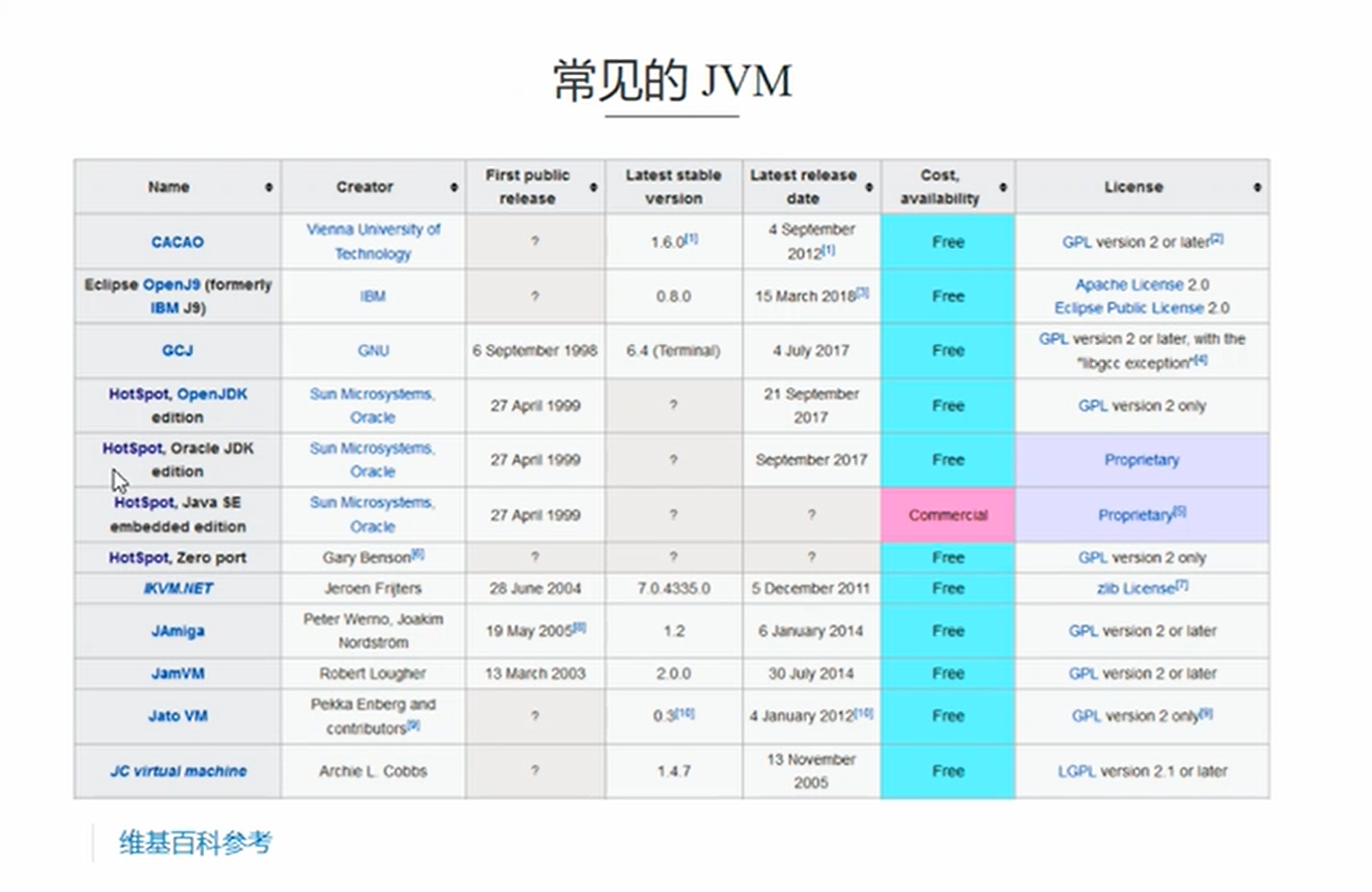Click the 1.4.7 version cell
Image resolution: width=1372 pixels, height=892 pixels.
tap(674, 771)
